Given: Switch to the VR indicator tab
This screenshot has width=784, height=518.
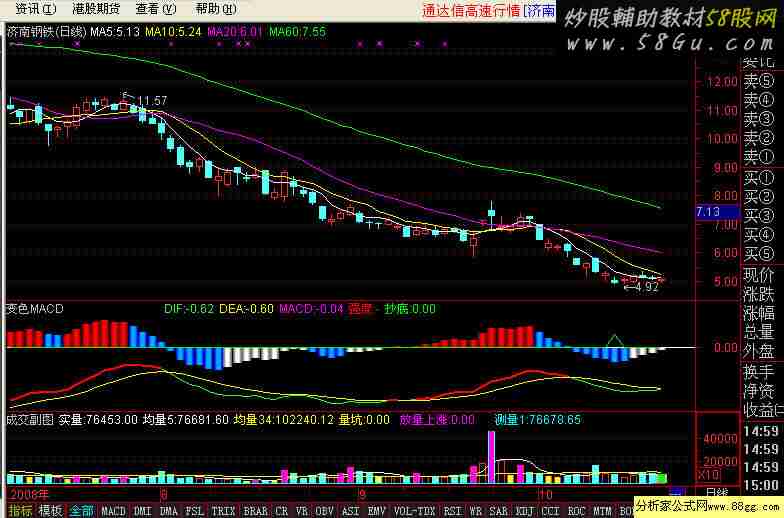Looking at the screenshot, I should click(x=302, y=511).
